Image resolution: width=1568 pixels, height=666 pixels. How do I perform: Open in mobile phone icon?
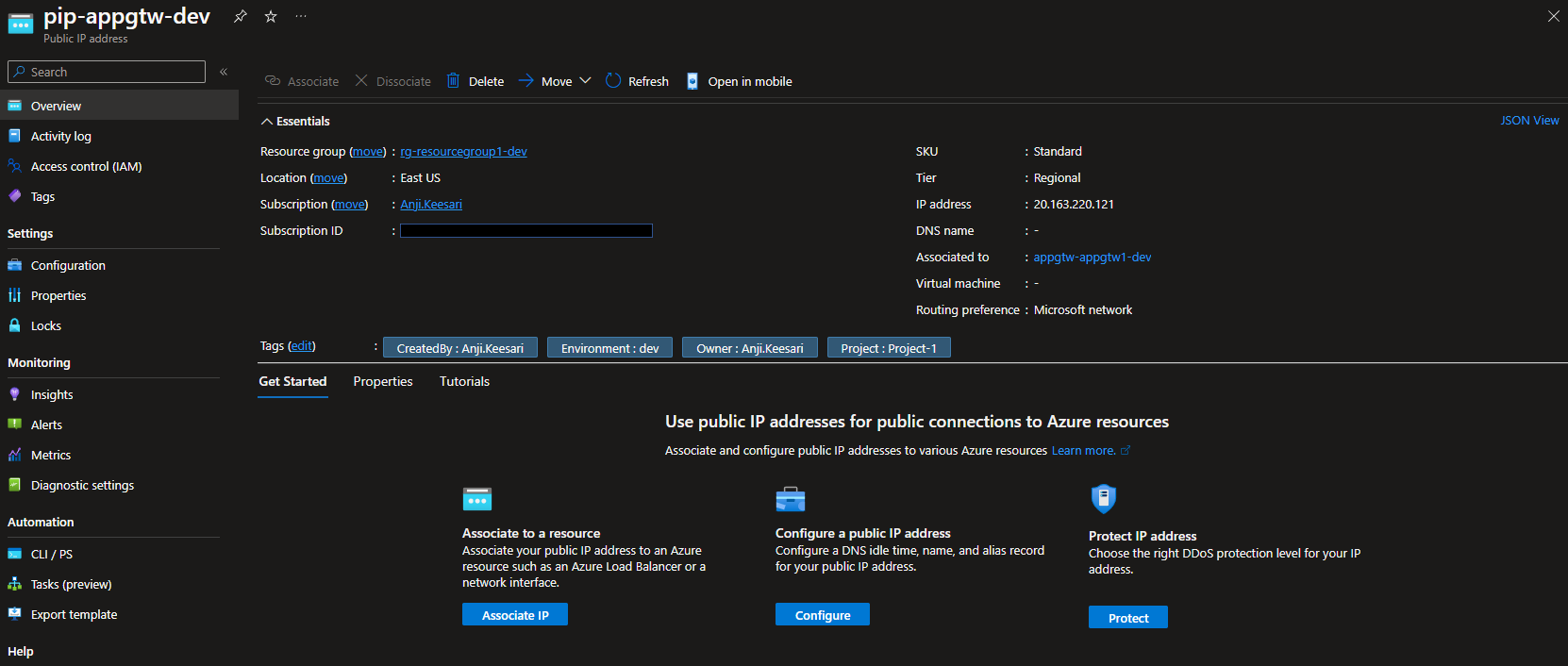coord(692,81)
